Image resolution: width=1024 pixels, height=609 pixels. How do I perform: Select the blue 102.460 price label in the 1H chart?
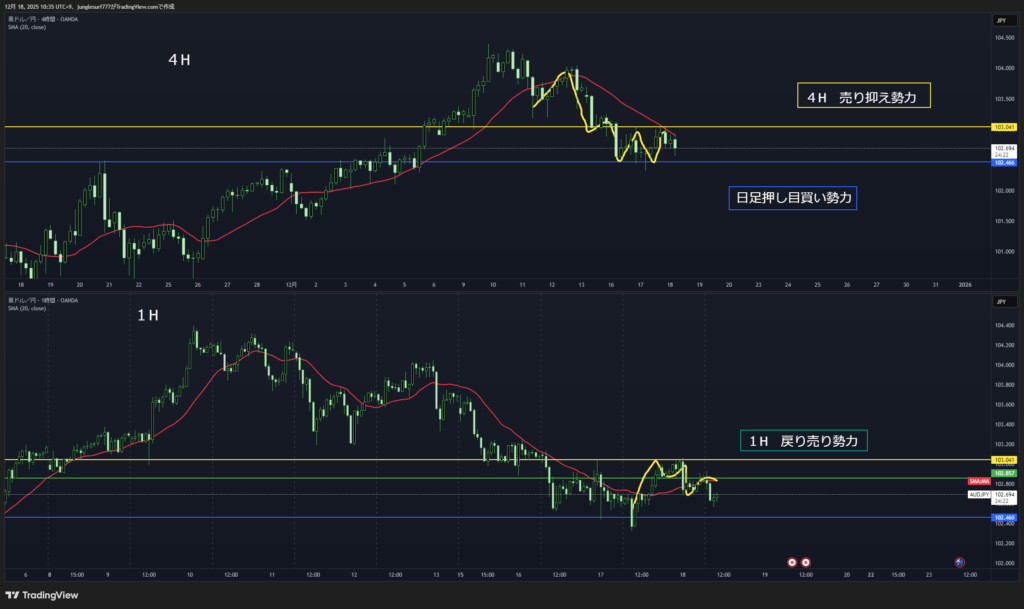coord(1002,518)
